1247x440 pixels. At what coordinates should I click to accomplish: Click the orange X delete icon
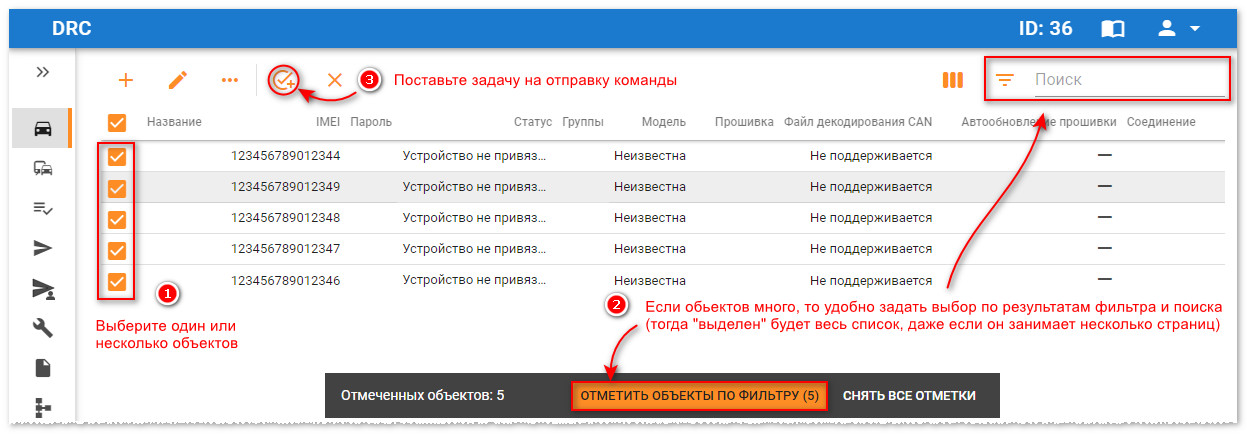pyautogui.click(x=335, y=80)
